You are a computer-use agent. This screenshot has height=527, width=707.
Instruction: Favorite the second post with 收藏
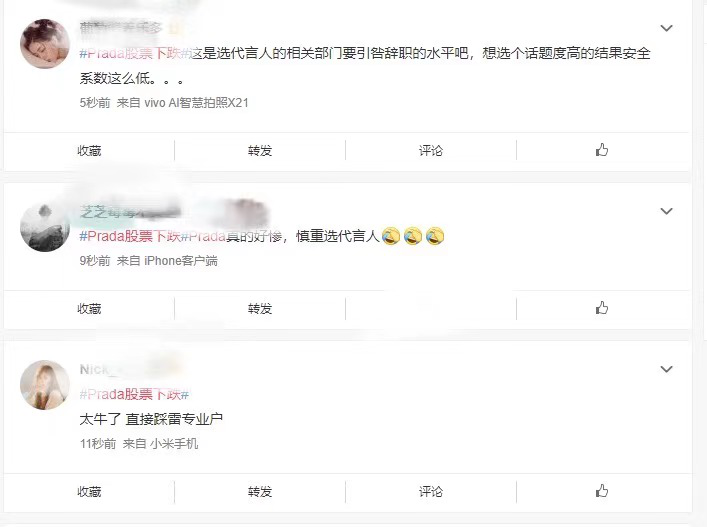pos(89,309)
